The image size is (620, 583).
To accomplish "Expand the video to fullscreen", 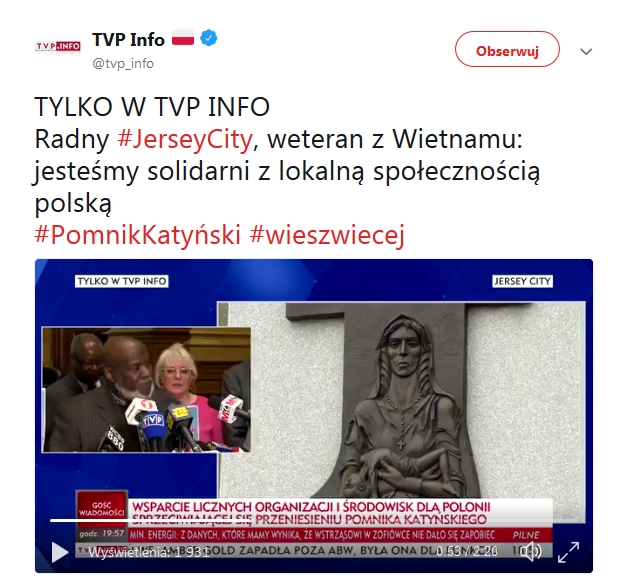I will point(568,552).
